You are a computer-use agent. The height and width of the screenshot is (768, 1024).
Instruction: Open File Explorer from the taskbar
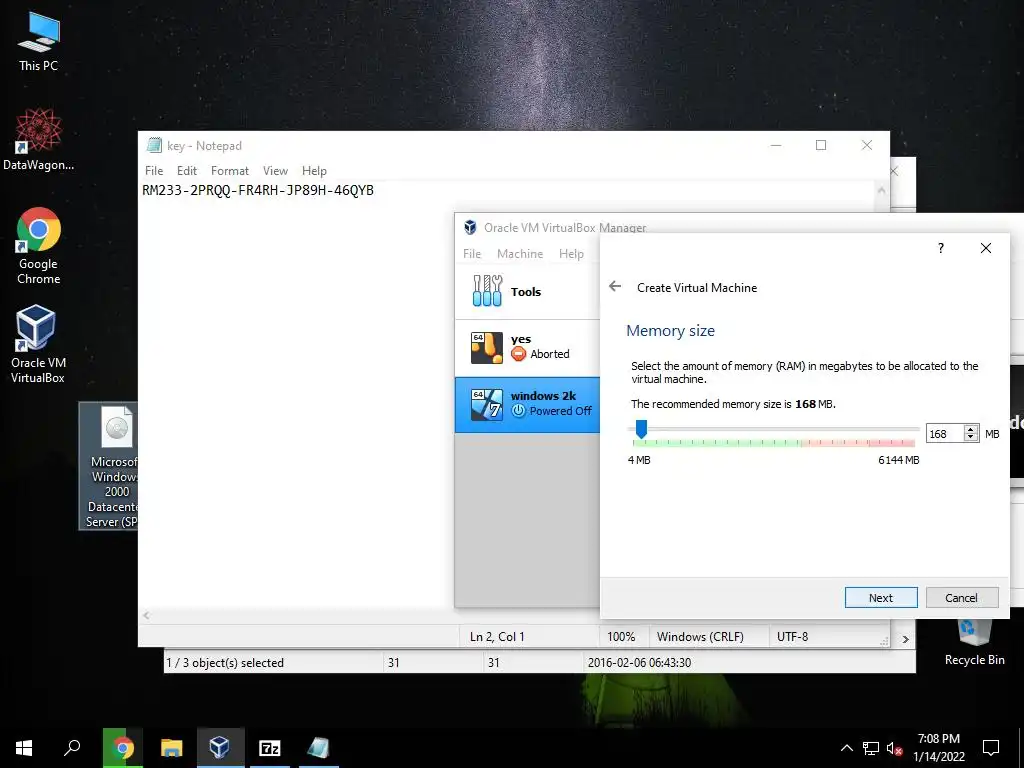click(x=171, y=748)
